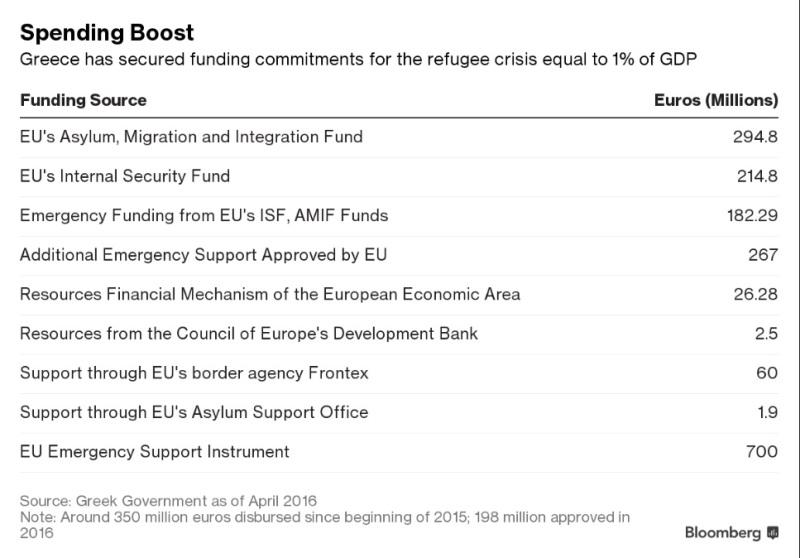Viewport: 800px width, 558px height.
Task: Select the 182.29 amount
Action: coord(750,215)
